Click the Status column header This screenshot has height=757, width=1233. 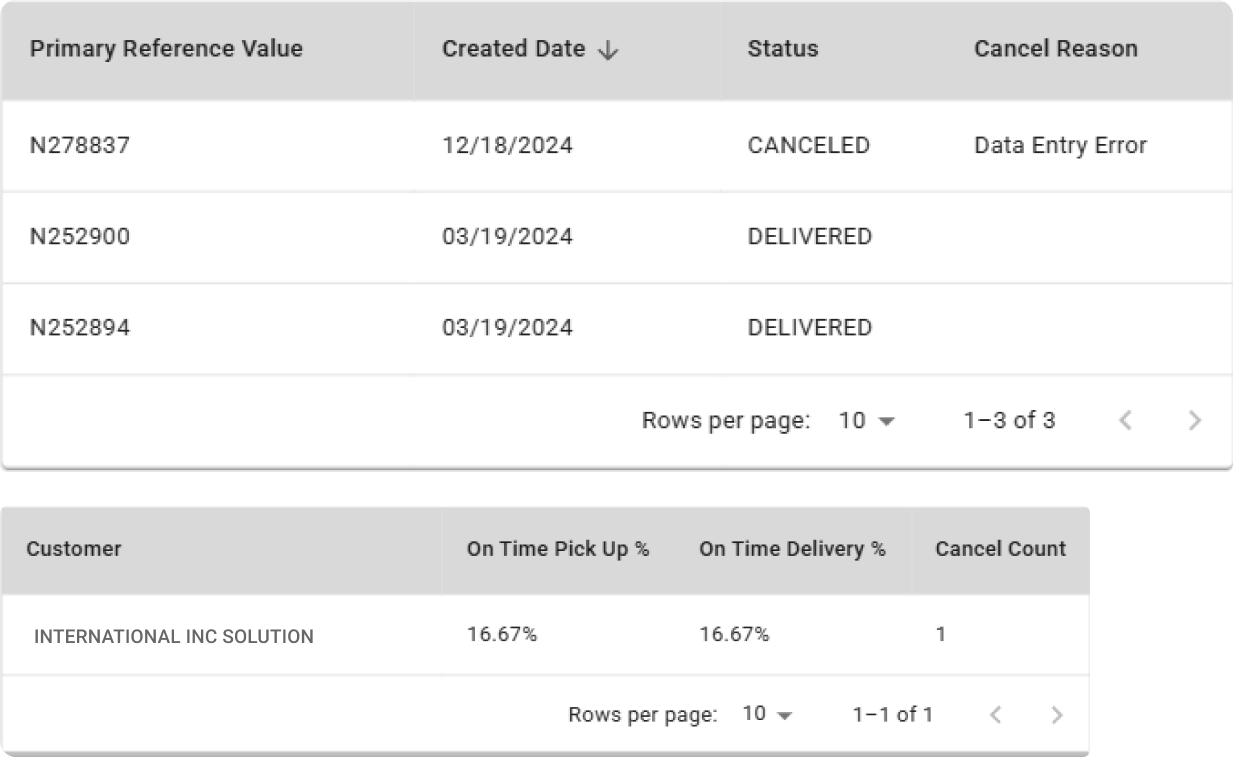[x=783, y=49]
